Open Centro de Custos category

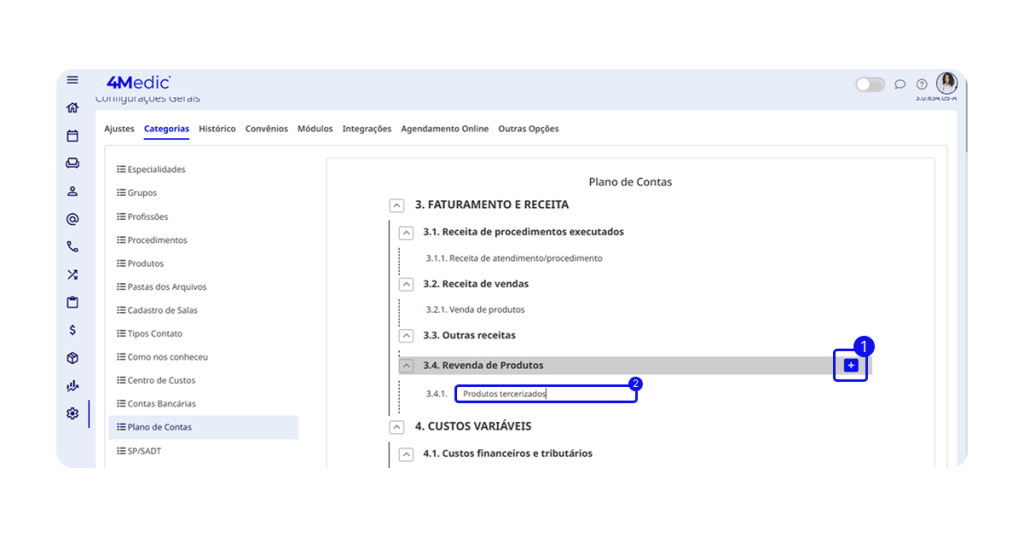pos(161,380)
